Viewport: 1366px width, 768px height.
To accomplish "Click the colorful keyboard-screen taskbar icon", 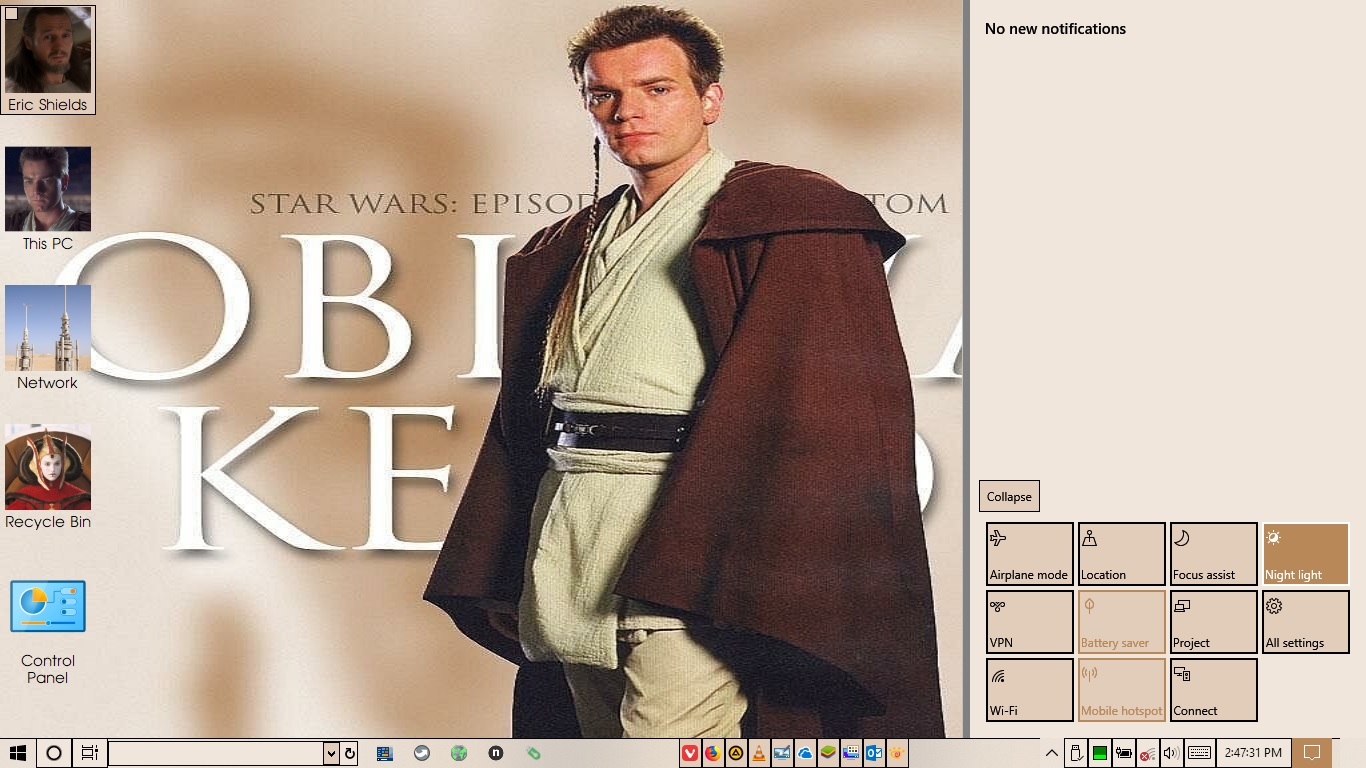I will click(x=851, y=753).
